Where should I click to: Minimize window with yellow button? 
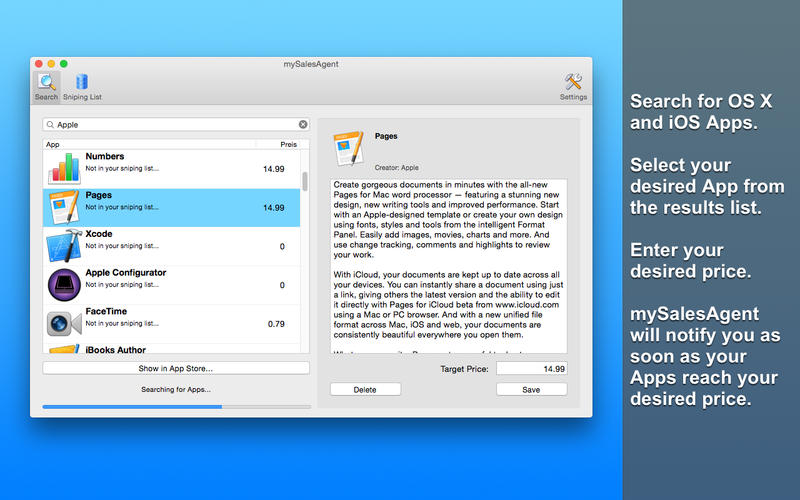coord(51,64)
